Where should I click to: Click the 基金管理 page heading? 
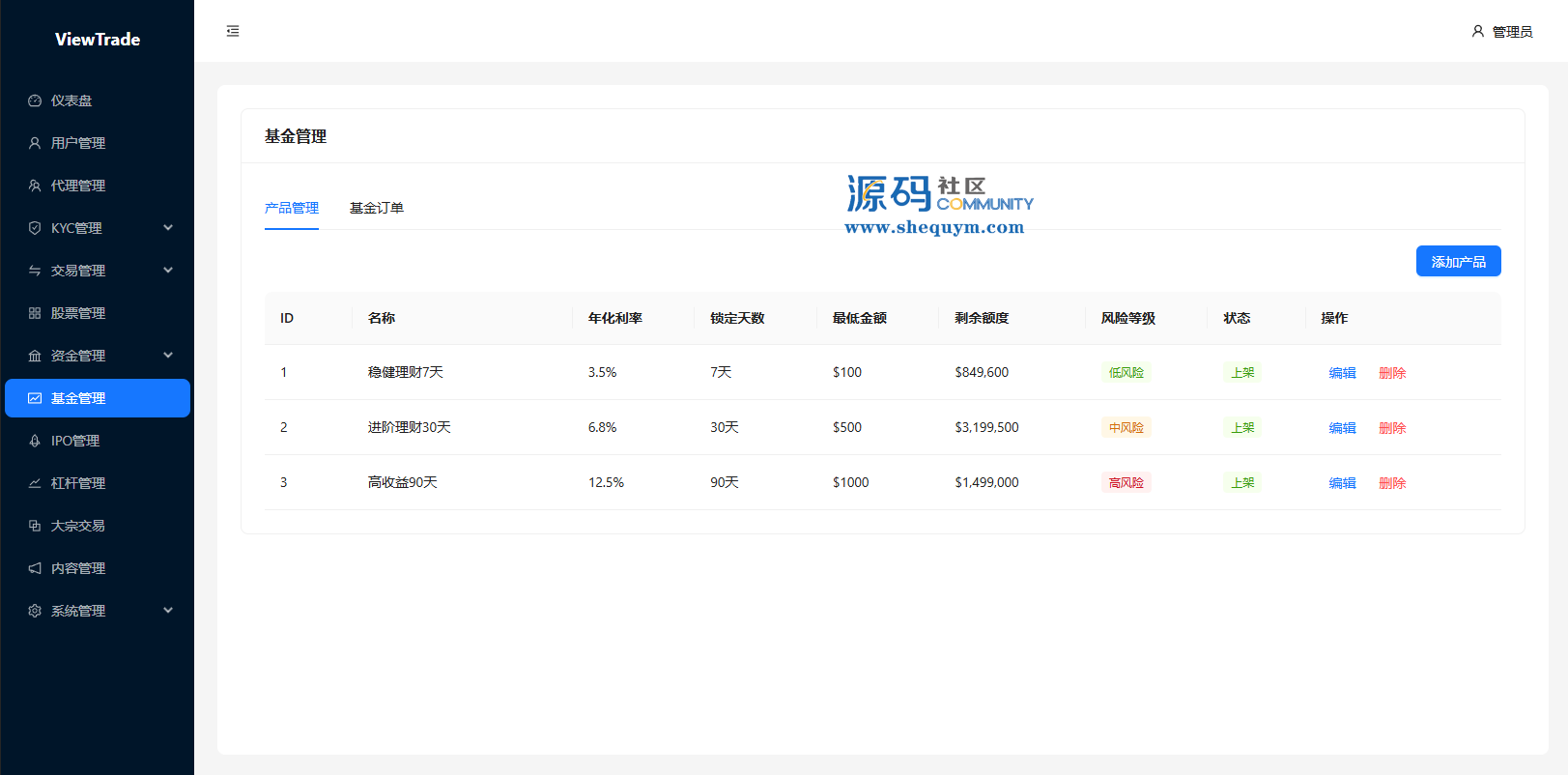296,136
